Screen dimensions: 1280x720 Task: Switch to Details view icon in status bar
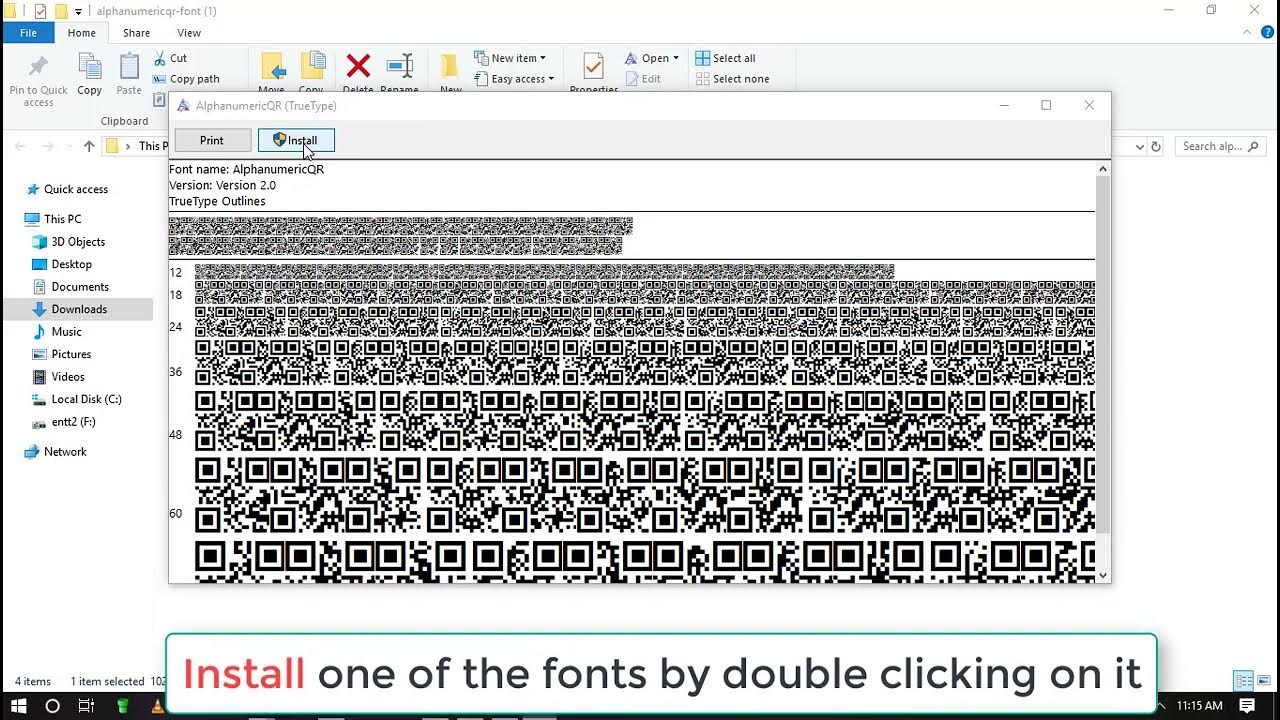click(x=1243, y=681)
